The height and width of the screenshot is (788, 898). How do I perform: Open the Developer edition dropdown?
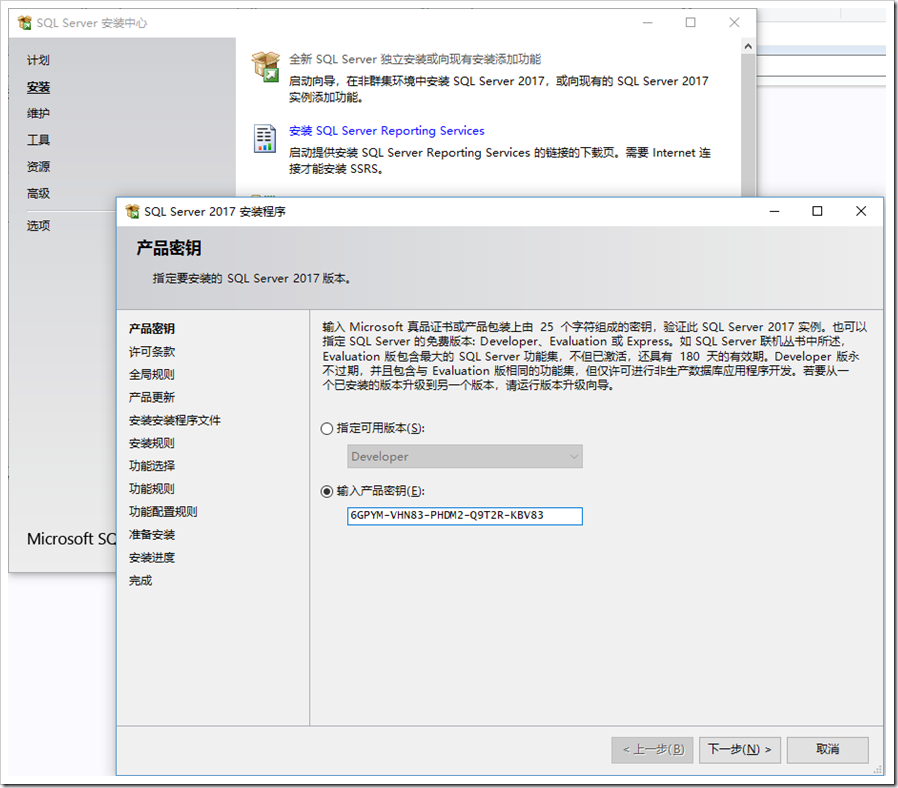[464, 456]
